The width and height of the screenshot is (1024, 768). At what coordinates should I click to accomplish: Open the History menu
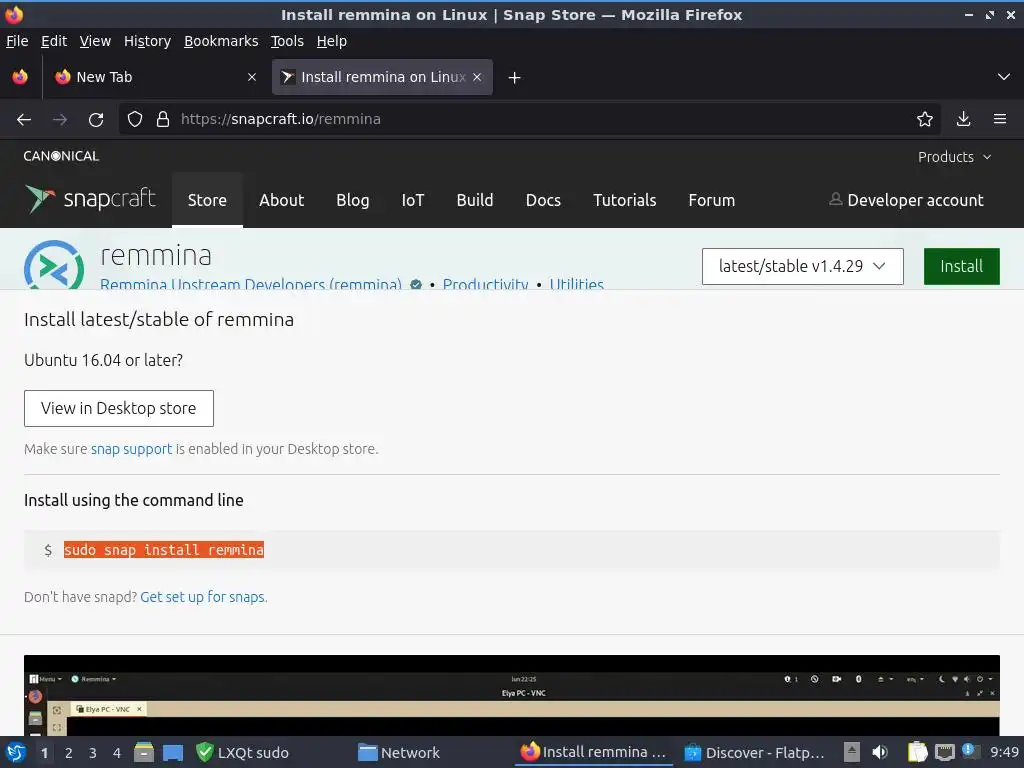click(x=147, y=41)
